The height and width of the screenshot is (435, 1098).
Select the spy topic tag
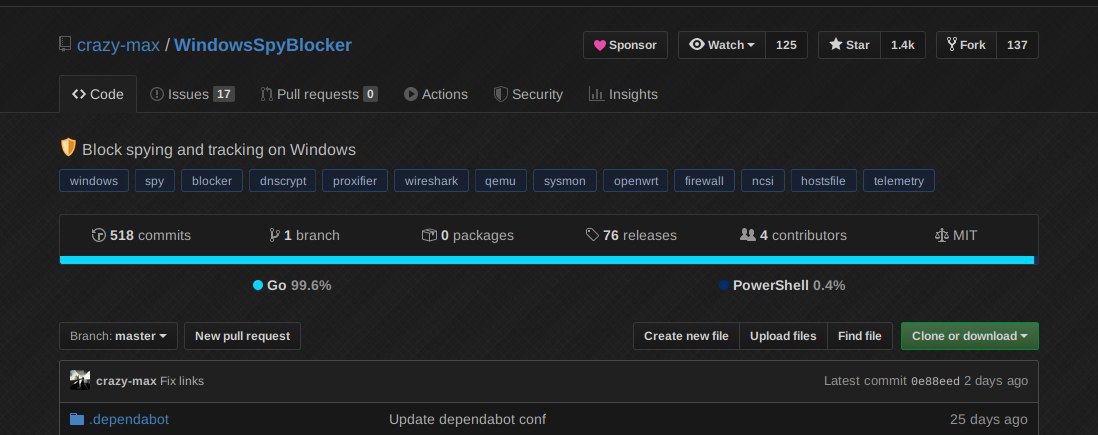tap(155, 181)
